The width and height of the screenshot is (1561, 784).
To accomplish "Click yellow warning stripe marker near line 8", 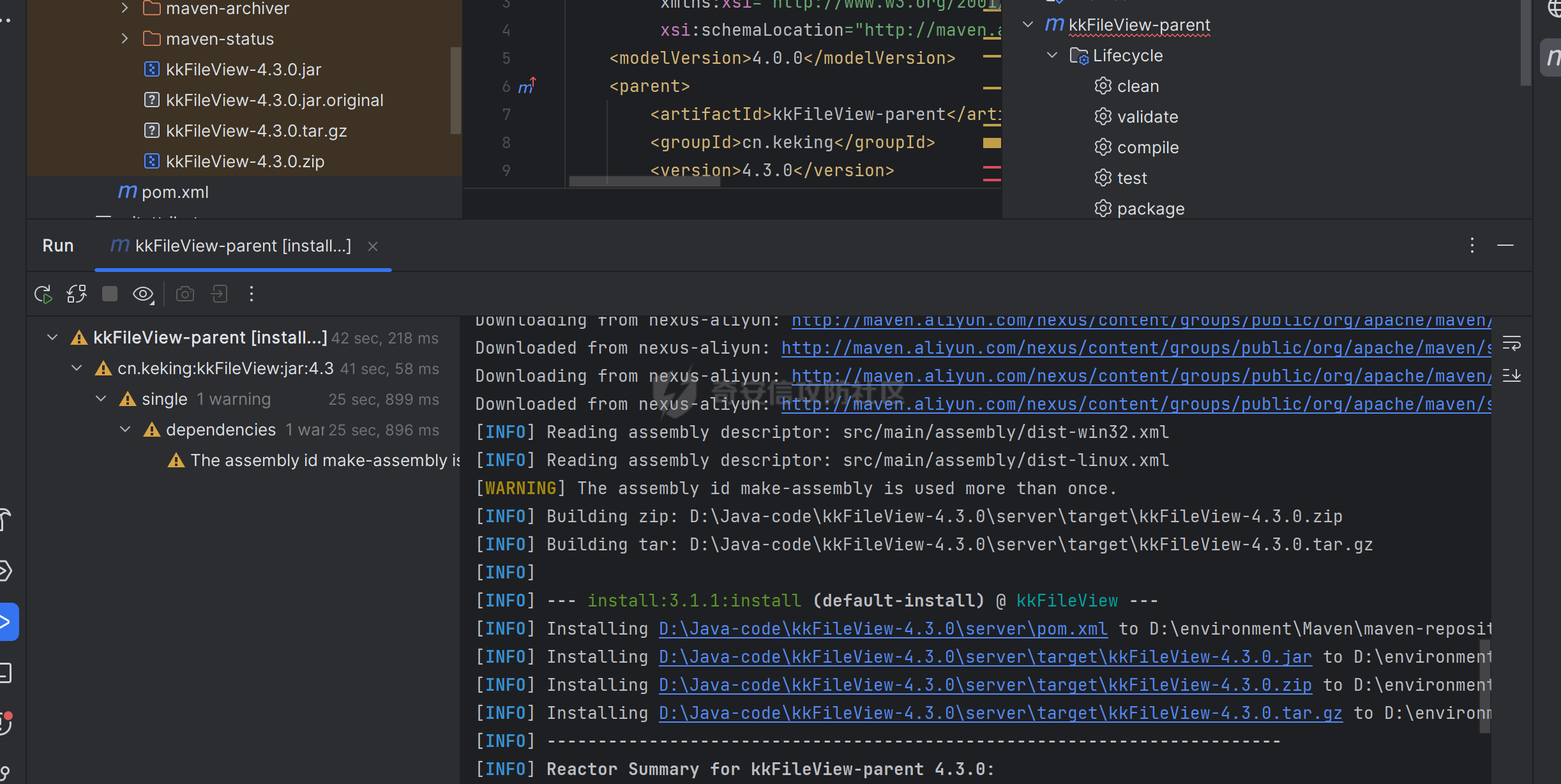I will 992,142.
